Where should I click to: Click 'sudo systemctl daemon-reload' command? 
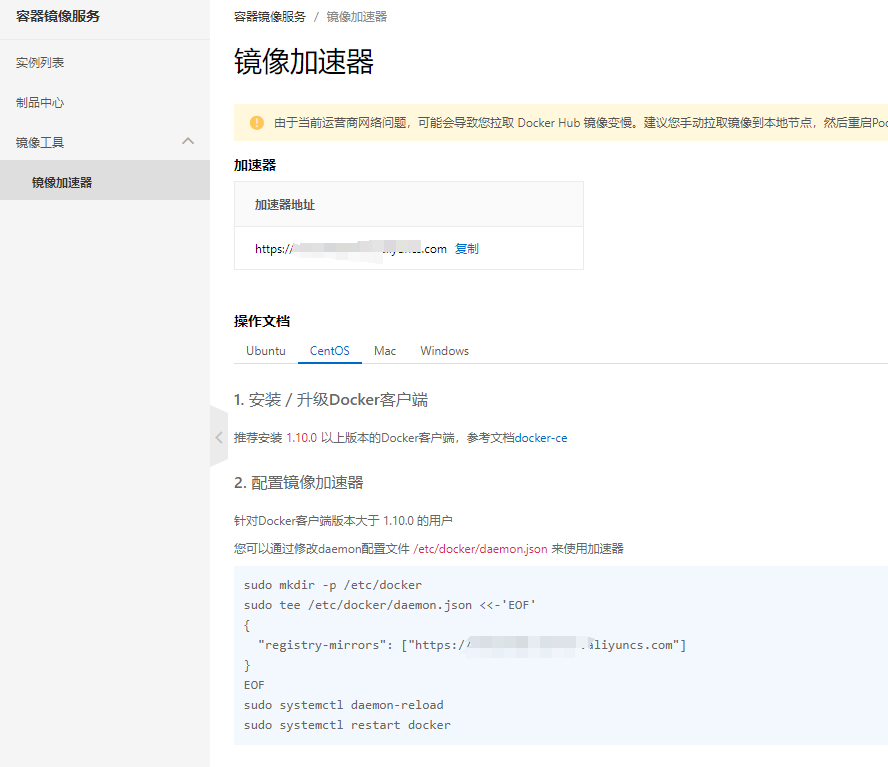tap(344, 705)
